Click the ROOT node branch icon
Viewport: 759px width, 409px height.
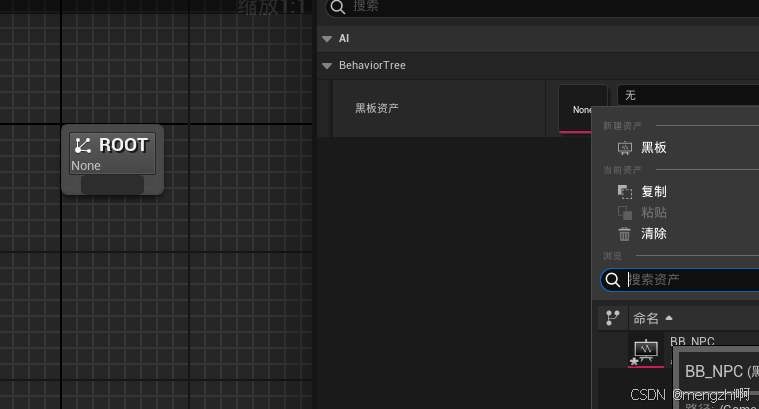(83, 145)
